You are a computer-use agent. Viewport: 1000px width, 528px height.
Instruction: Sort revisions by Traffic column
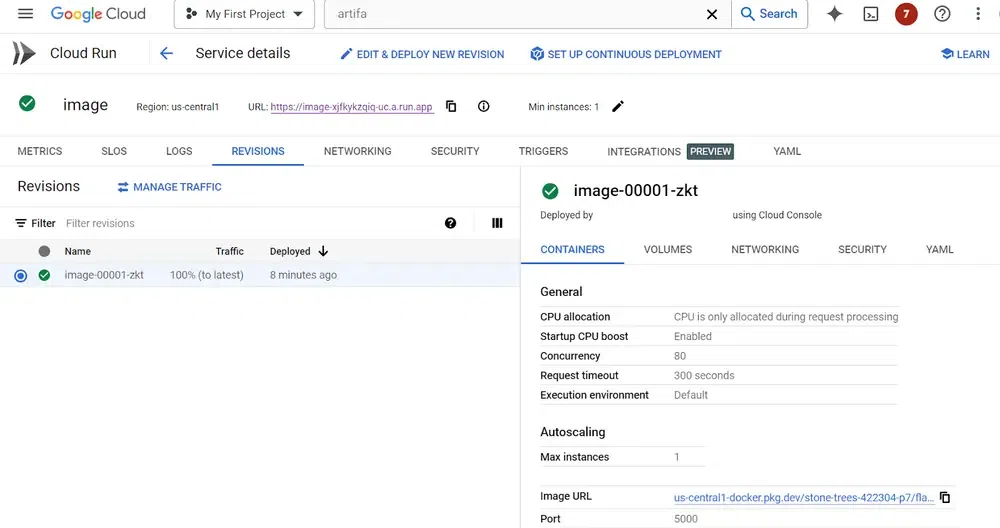[x=230, y=251]
